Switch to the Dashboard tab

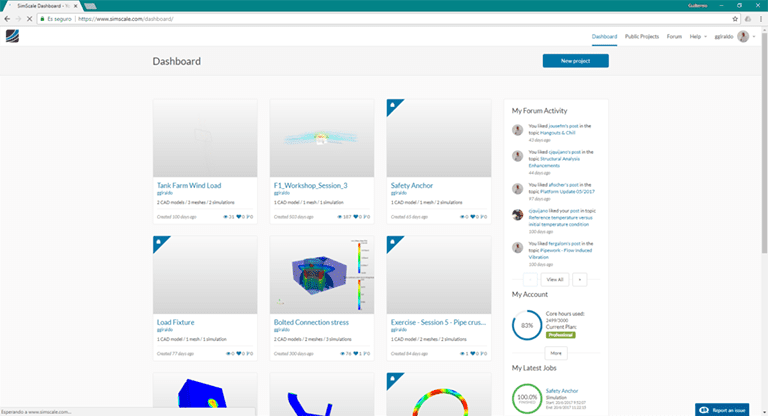pyautogui.click(x=604, y=36)
